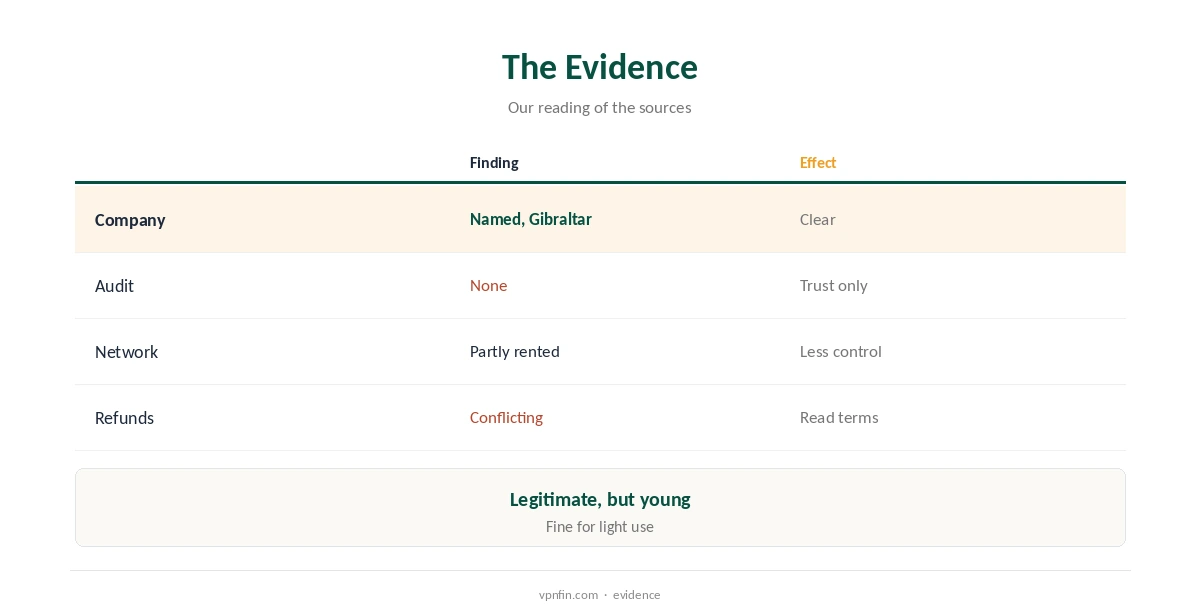Click 'The Evidence' heading
This screenshot has height=614, width=1200.
(x=600, y=67)
